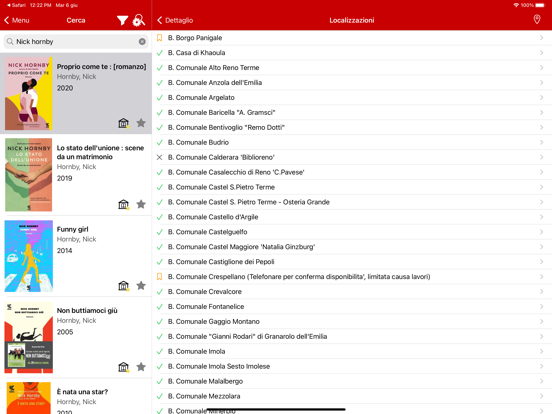Open advanced search settings icon

138,20
